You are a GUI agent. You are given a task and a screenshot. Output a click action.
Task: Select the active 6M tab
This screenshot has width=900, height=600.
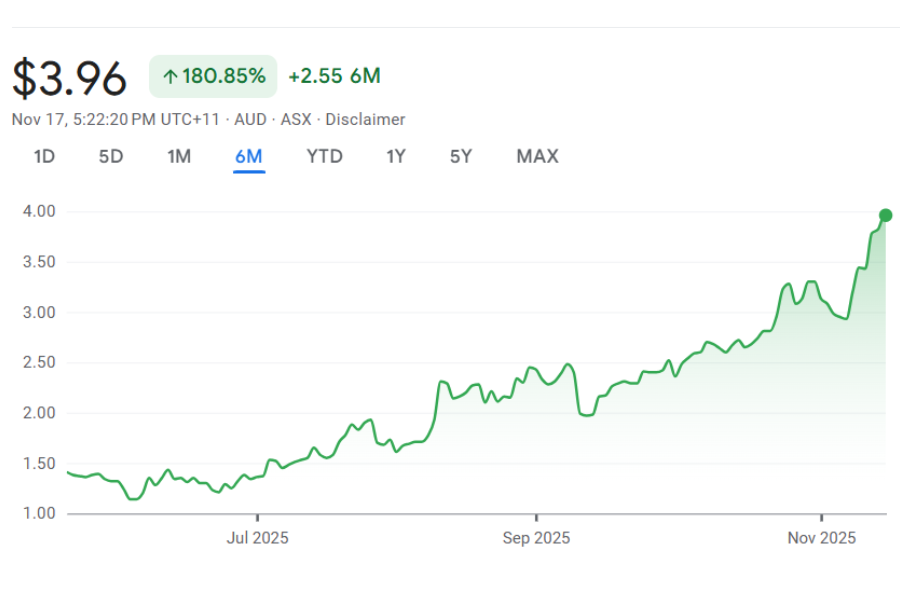coord(248,156)
